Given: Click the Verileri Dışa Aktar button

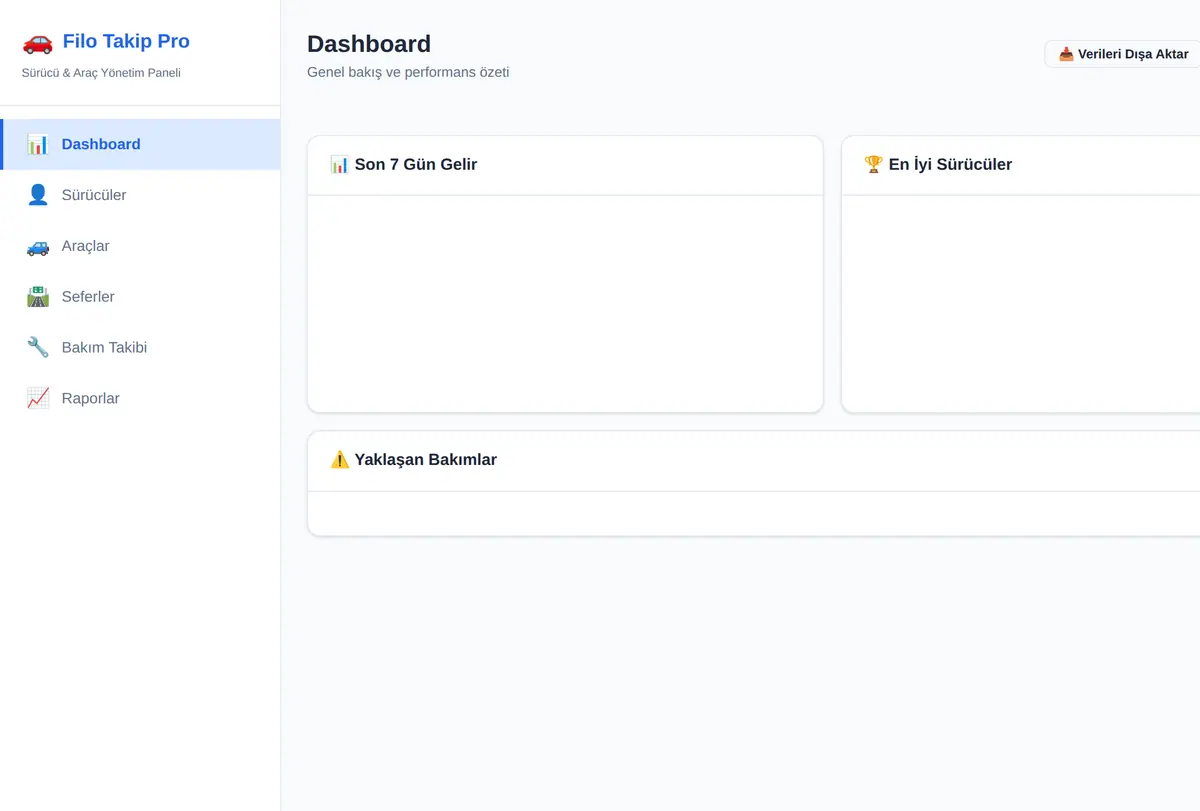Looking at the screenshot, I should click(x=1123, y=54).
